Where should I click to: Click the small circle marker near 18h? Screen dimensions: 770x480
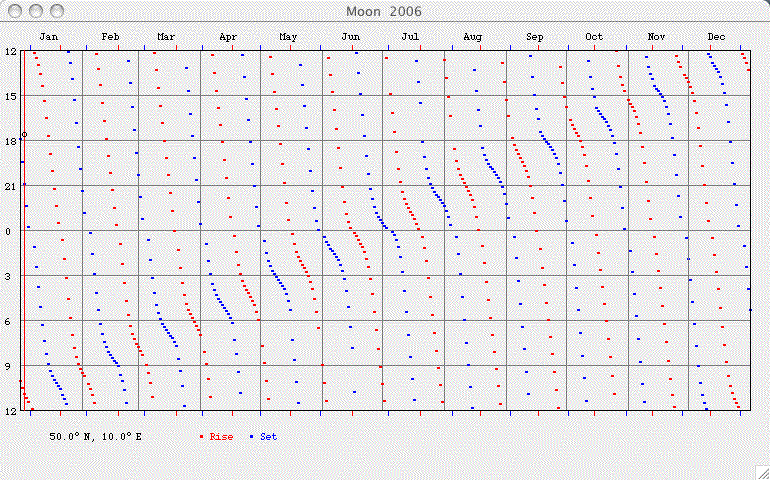[x=24, y=134]
